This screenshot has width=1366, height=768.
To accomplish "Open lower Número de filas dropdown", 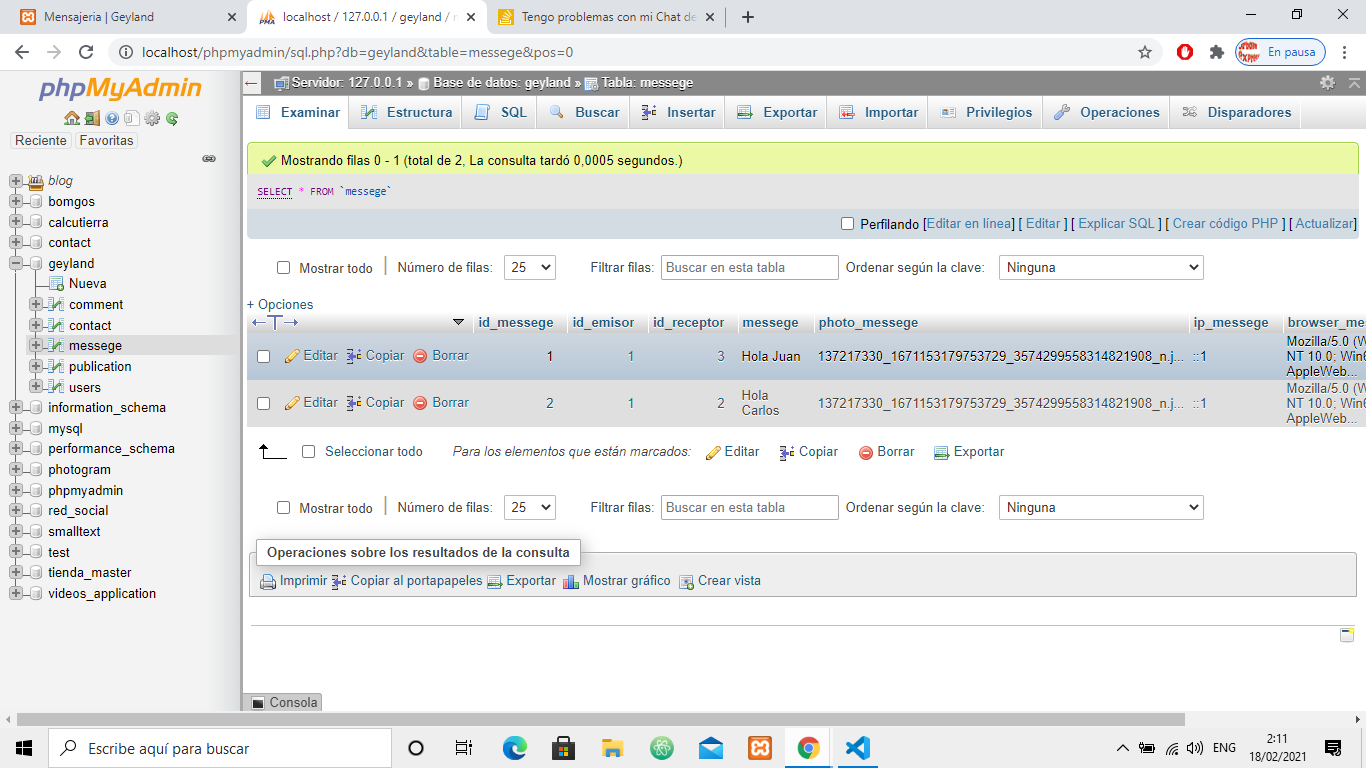I will 530,508.
